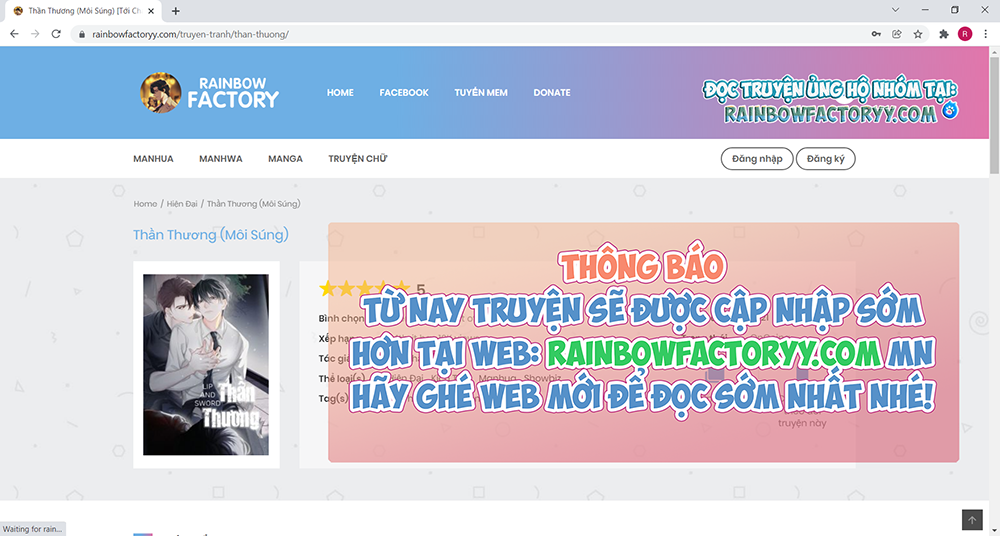Click the Thần Thương cover thumbnail
The height and width of the screenshot is (536, 1000).
pos(206,365)
